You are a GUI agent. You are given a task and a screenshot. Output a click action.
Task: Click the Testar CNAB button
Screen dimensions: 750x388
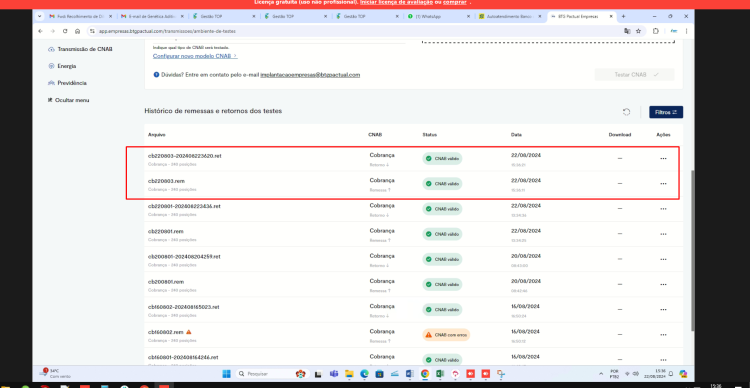pyautogui.click(x=634, y=75)
